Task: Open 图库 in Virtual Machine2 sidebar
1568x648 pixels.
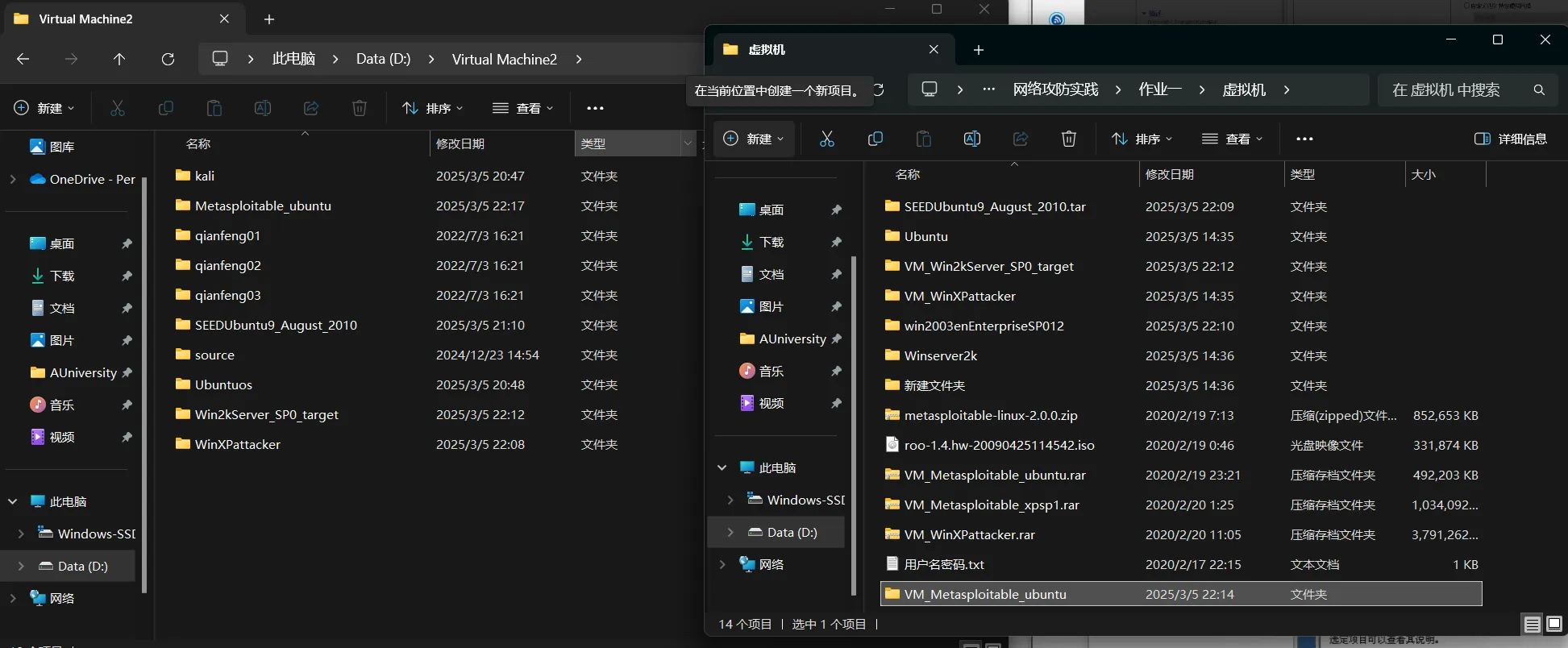Action: tap(53, 147)
